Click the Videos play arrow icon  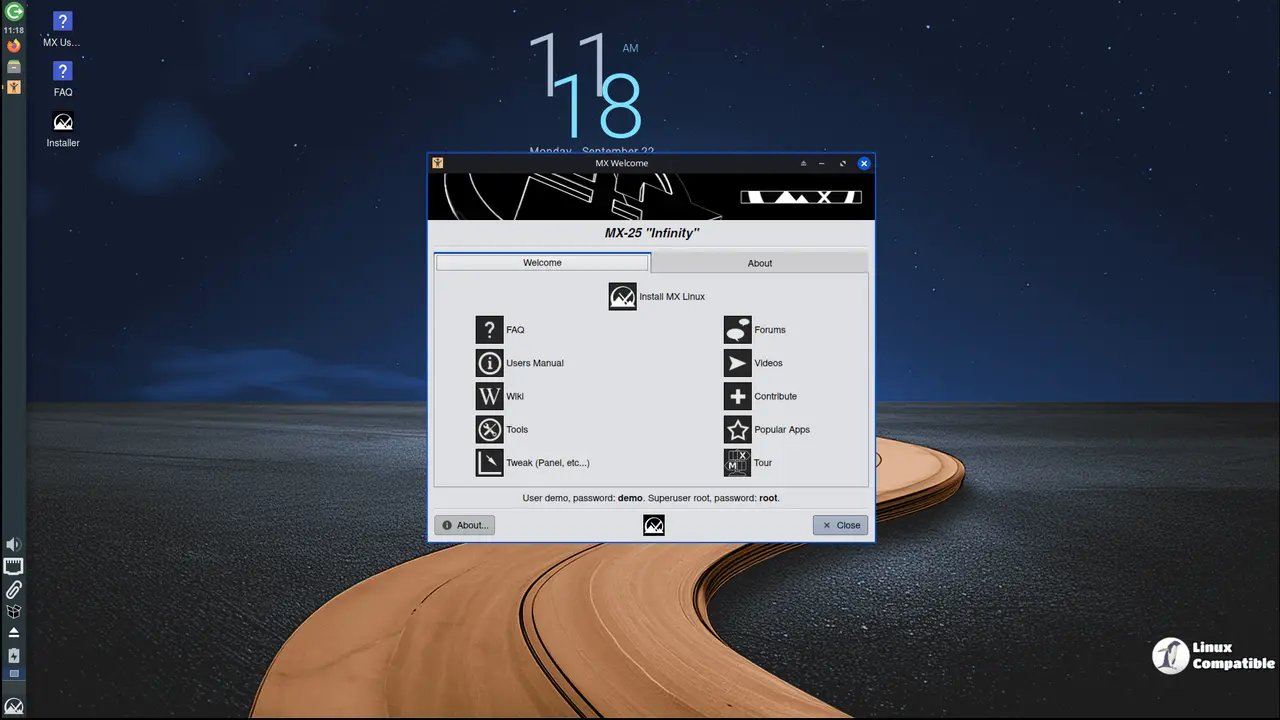737,363
